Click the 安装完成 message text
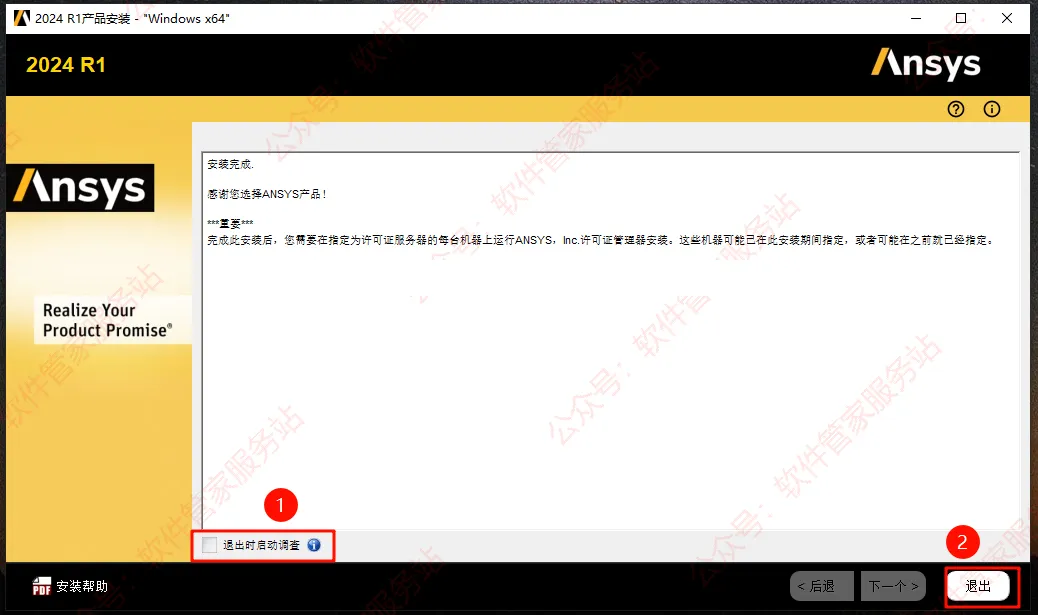The width and height of the screenshot is (1038, 615). click(230, 164)
